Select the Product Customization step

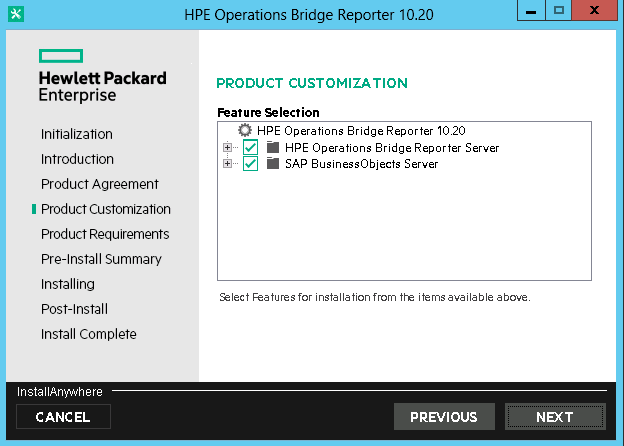coord(105,209)
